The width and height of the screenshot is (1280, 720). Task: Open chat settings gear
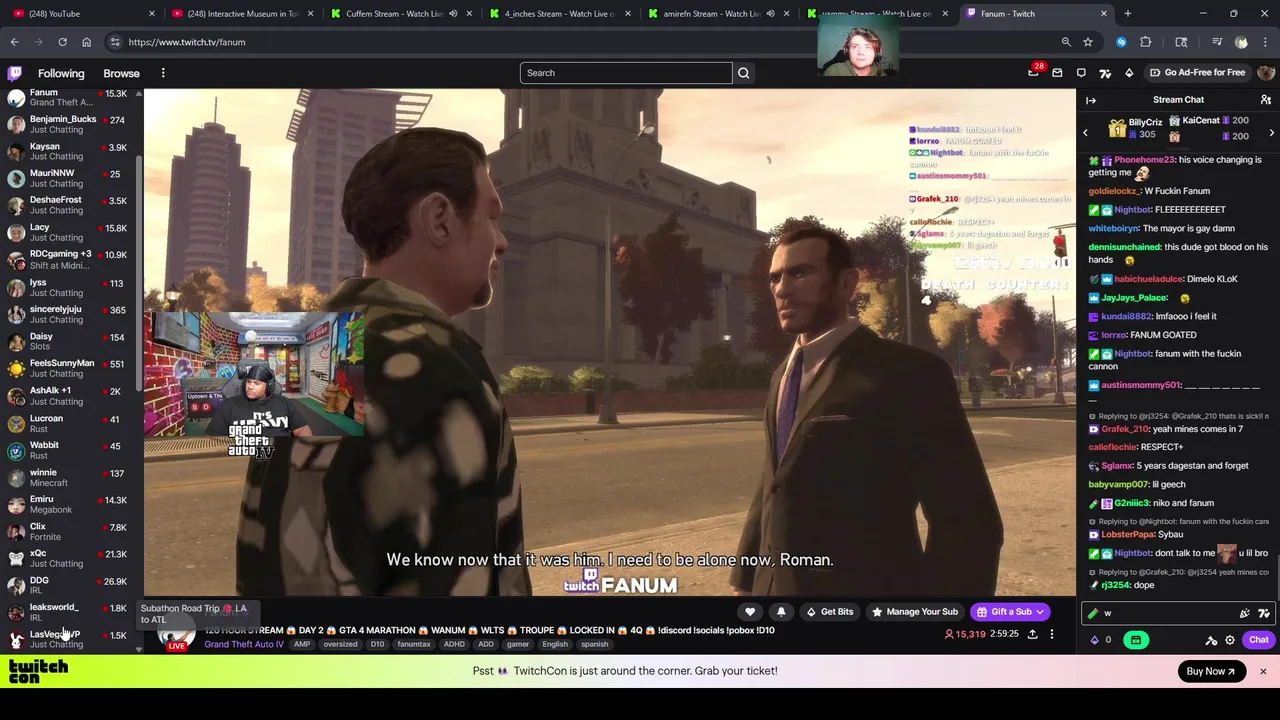pos(1230,640)
